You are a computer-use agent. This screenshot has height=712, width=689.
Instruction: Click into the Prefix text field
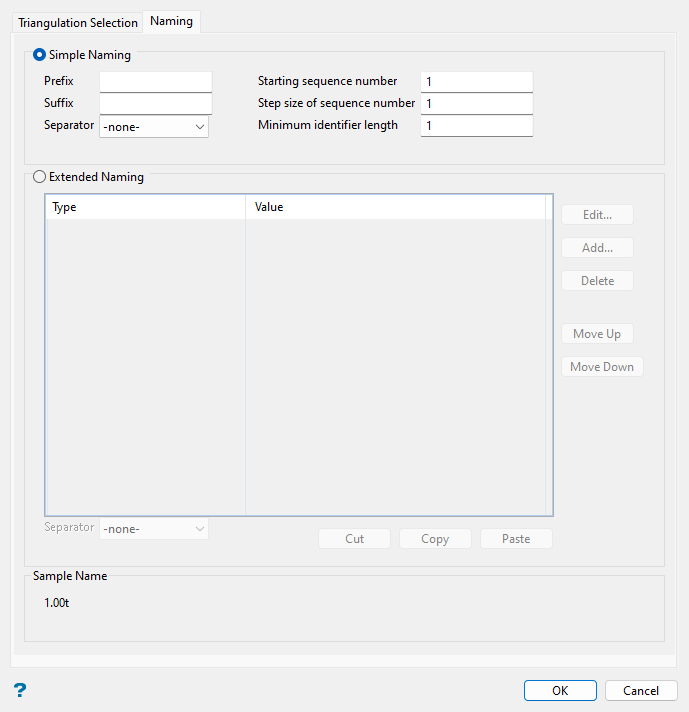coord(156,81)
